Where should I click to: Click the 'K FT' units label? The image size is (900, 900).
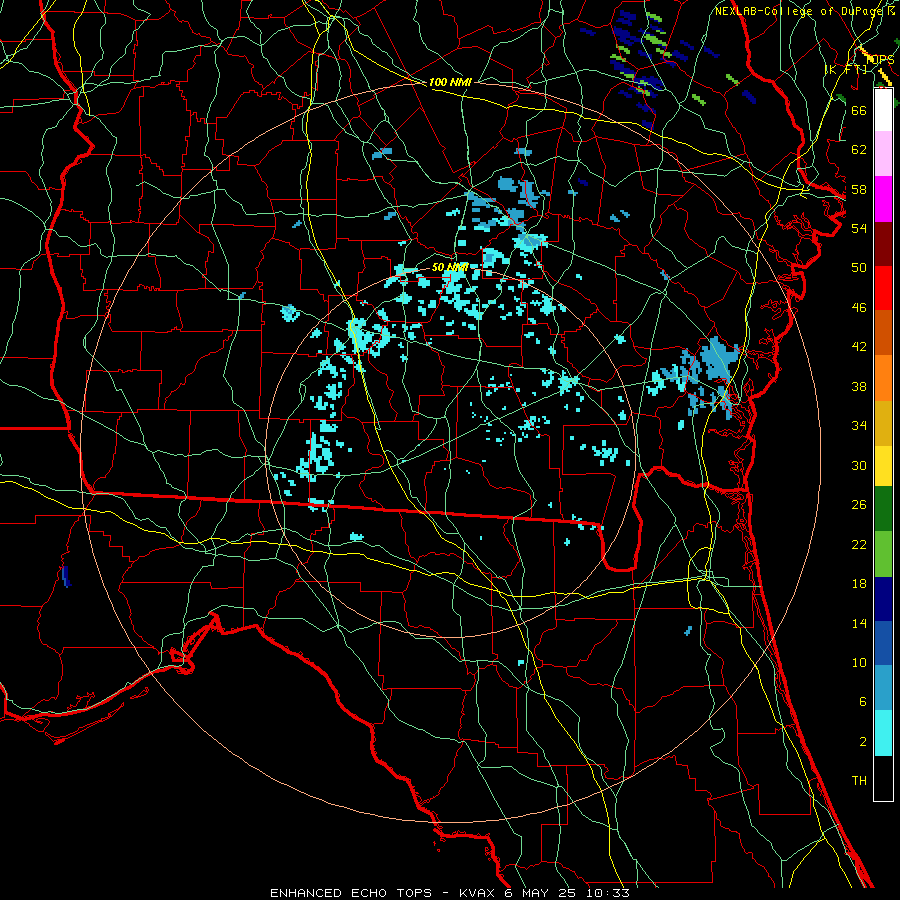[847, 70]
